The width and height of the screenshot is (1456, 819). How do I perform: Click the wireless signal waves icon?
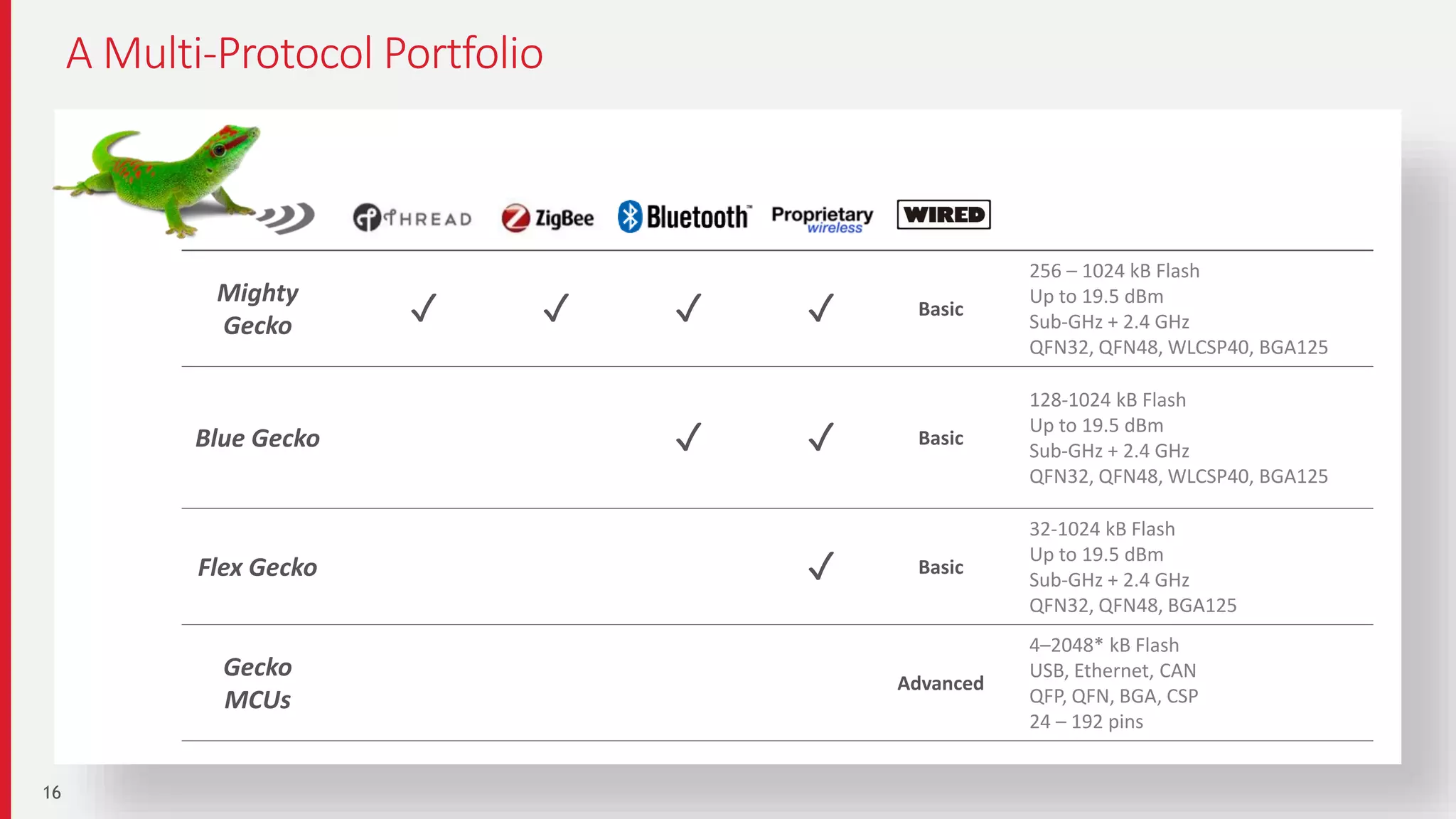tap(286, 218)
